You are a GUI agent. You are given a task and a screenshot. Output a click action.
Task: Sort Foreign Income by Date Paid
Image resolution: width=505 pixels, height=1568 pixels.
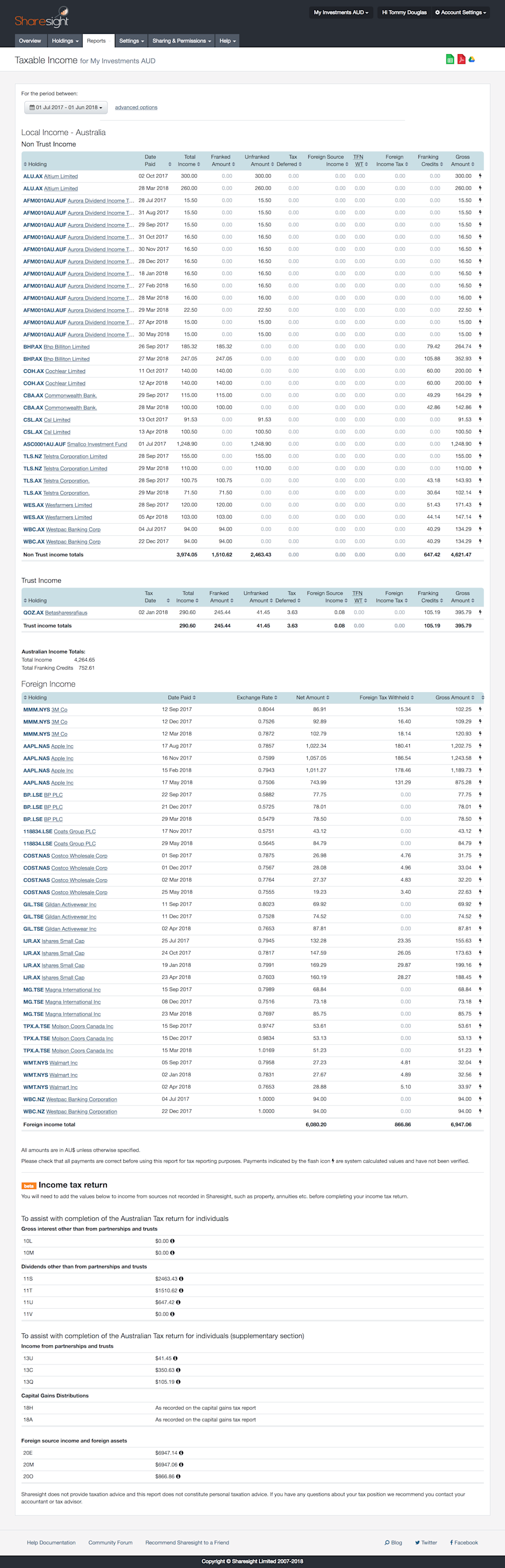tap(181, 697)
